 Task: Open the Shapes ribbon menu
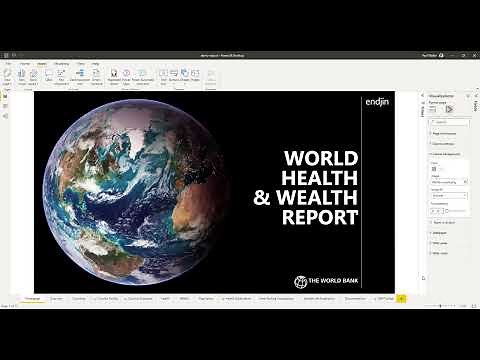click(x=184, y=77)
